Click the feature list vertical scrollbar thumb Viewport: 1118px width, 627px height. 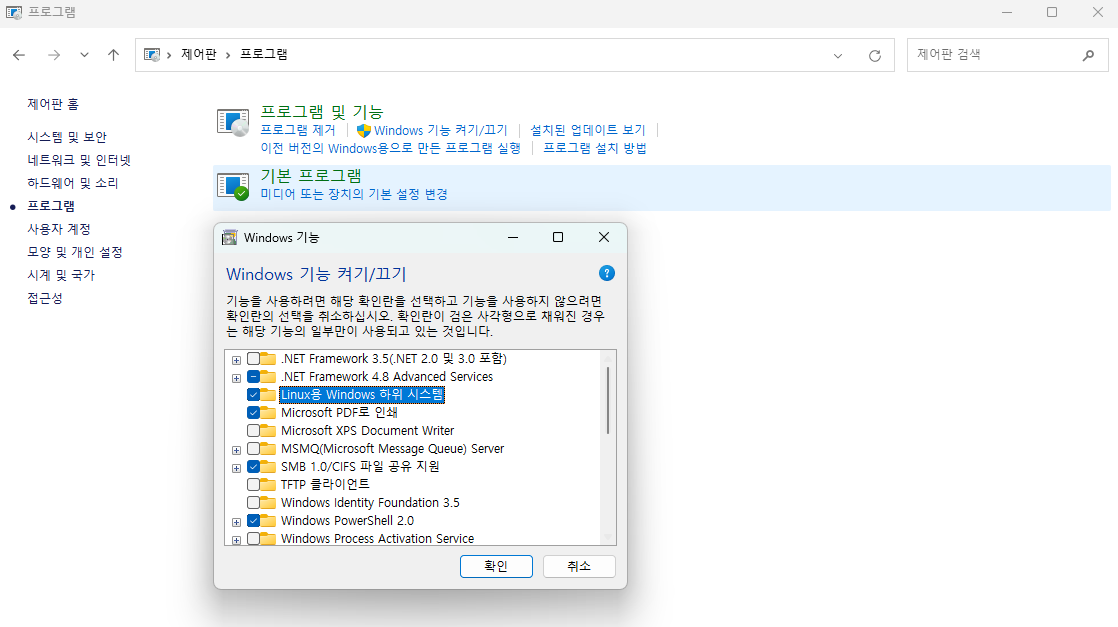608,400
